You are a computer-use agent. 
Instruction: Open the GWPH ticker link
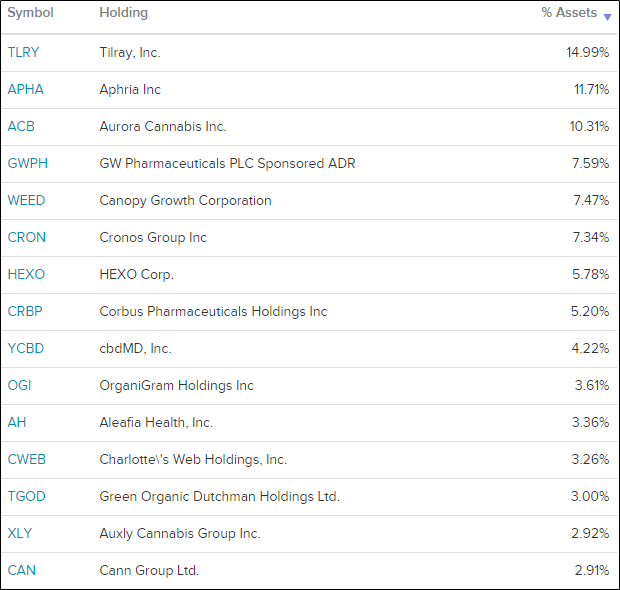click(28, 163)
